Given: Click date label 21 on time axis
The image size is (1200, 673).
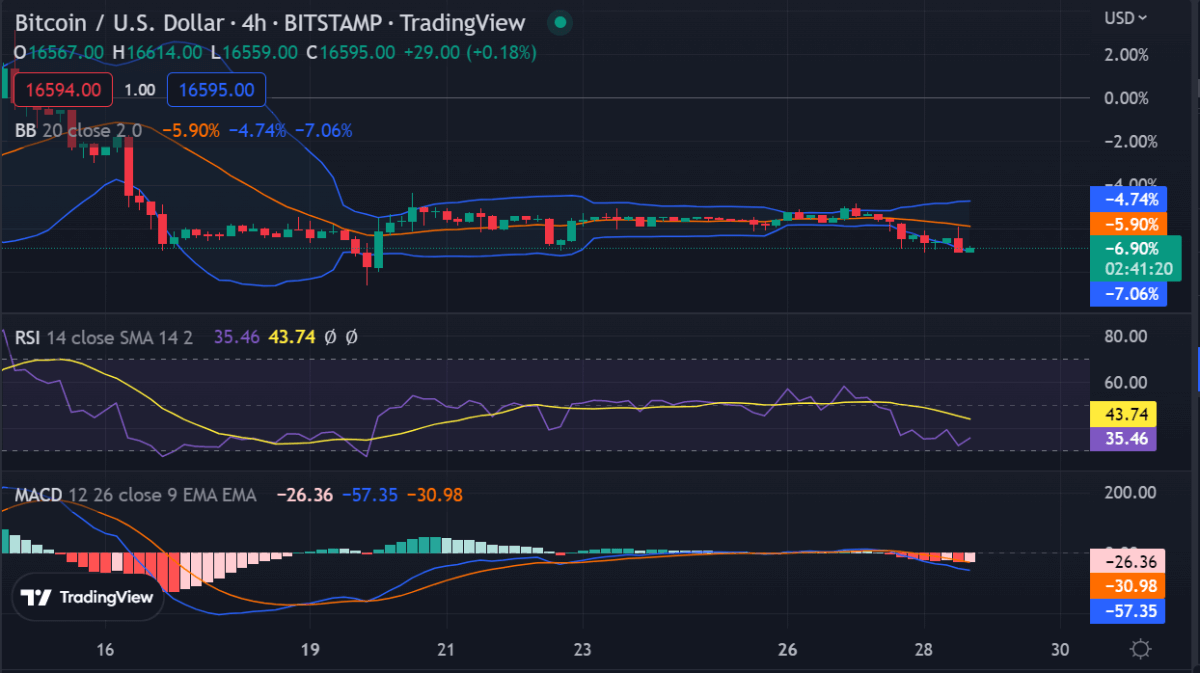Looking at the screenshot, I should (x=446, y=649).
